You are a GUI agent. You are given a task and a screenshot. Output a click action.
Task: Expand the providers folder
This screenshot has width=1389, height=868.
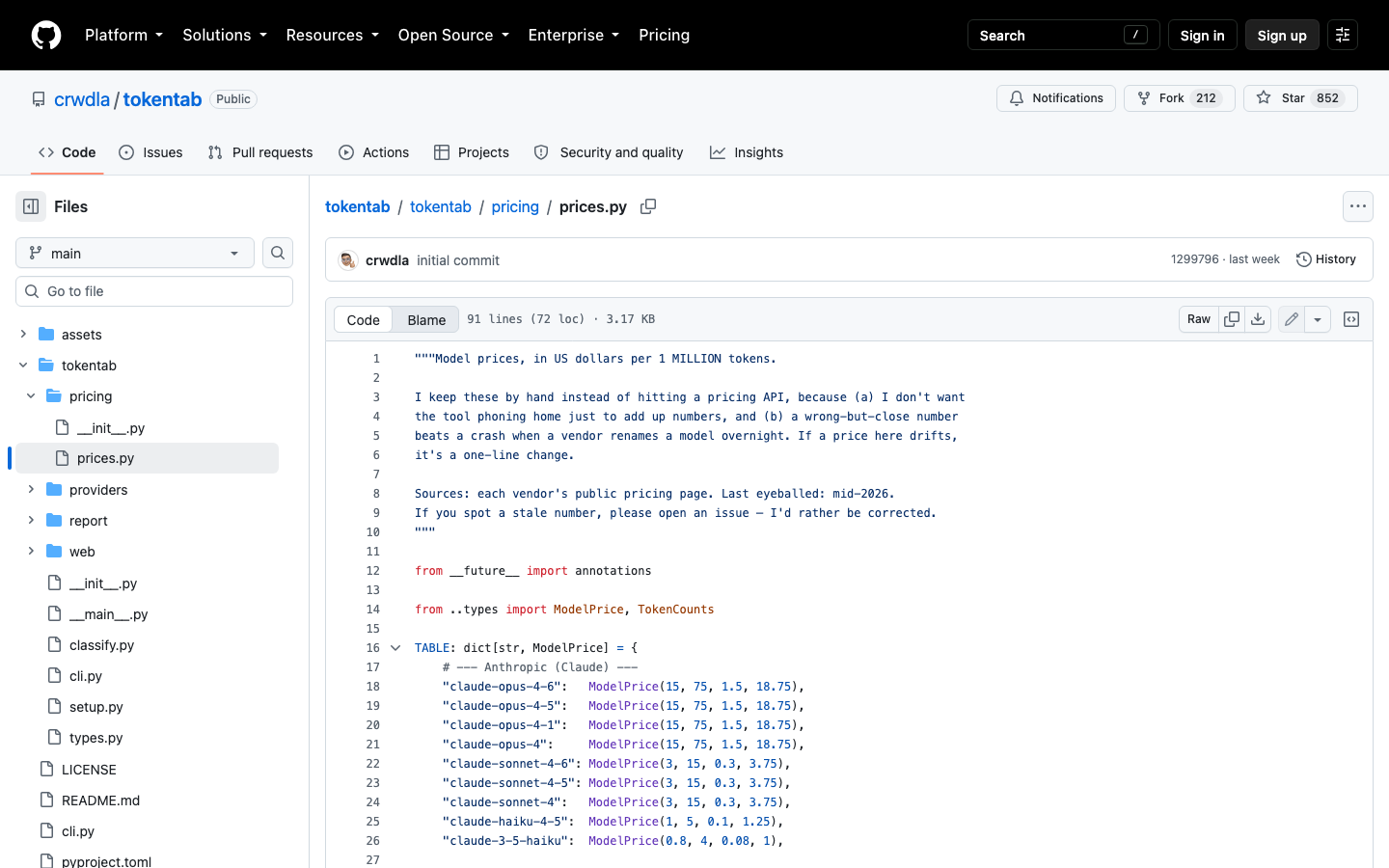coord(31,490)
